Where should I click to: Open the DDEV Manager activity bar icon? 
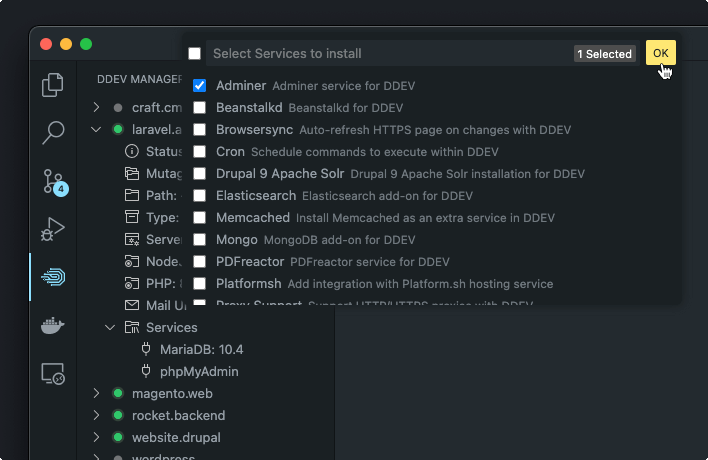tap(53, 277)
